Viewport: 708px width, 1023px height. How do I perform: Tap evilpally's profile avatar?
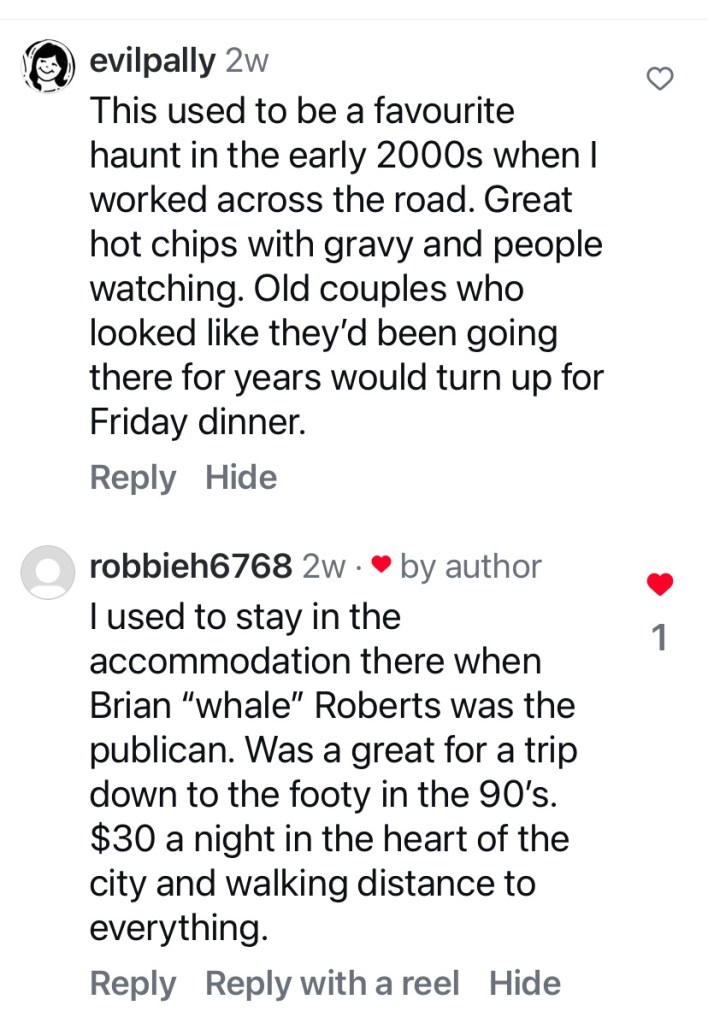click(47, 69)
